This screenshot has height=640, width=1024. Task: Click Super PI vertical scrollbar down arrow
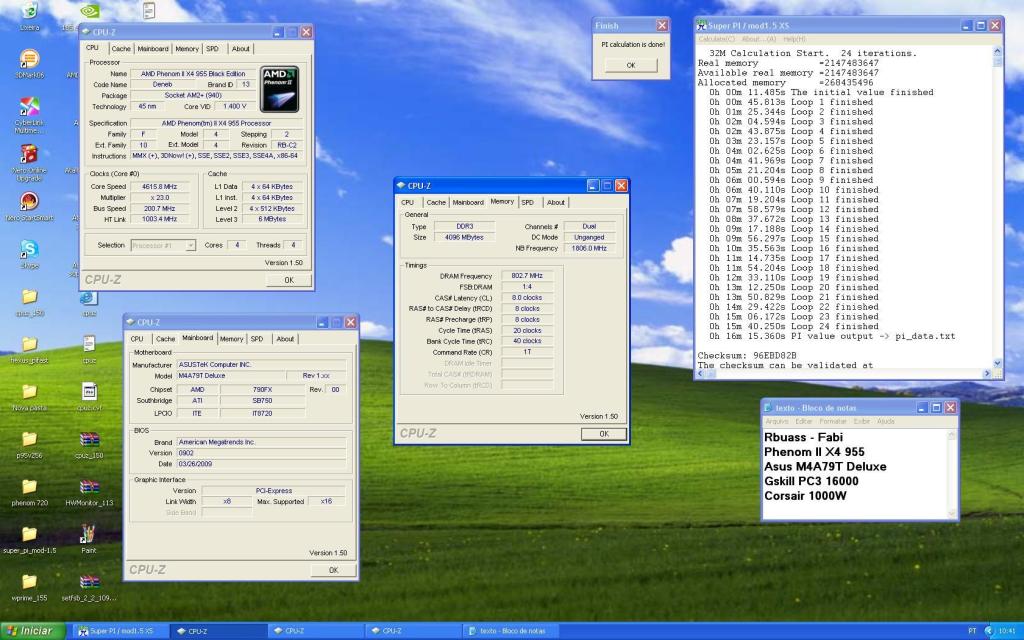point(997,363)
